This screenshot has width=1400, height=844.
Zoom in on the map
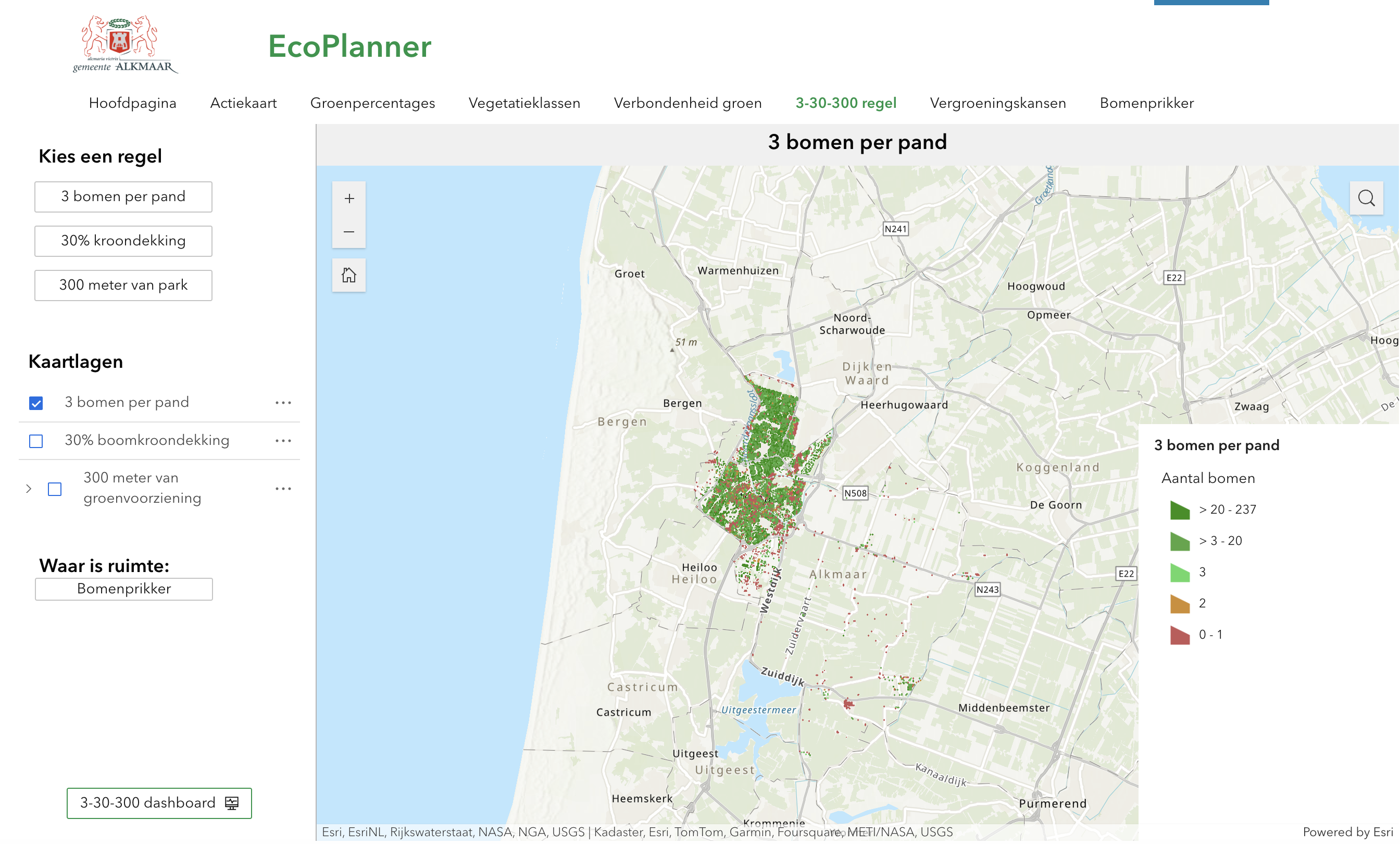[349, 198]
